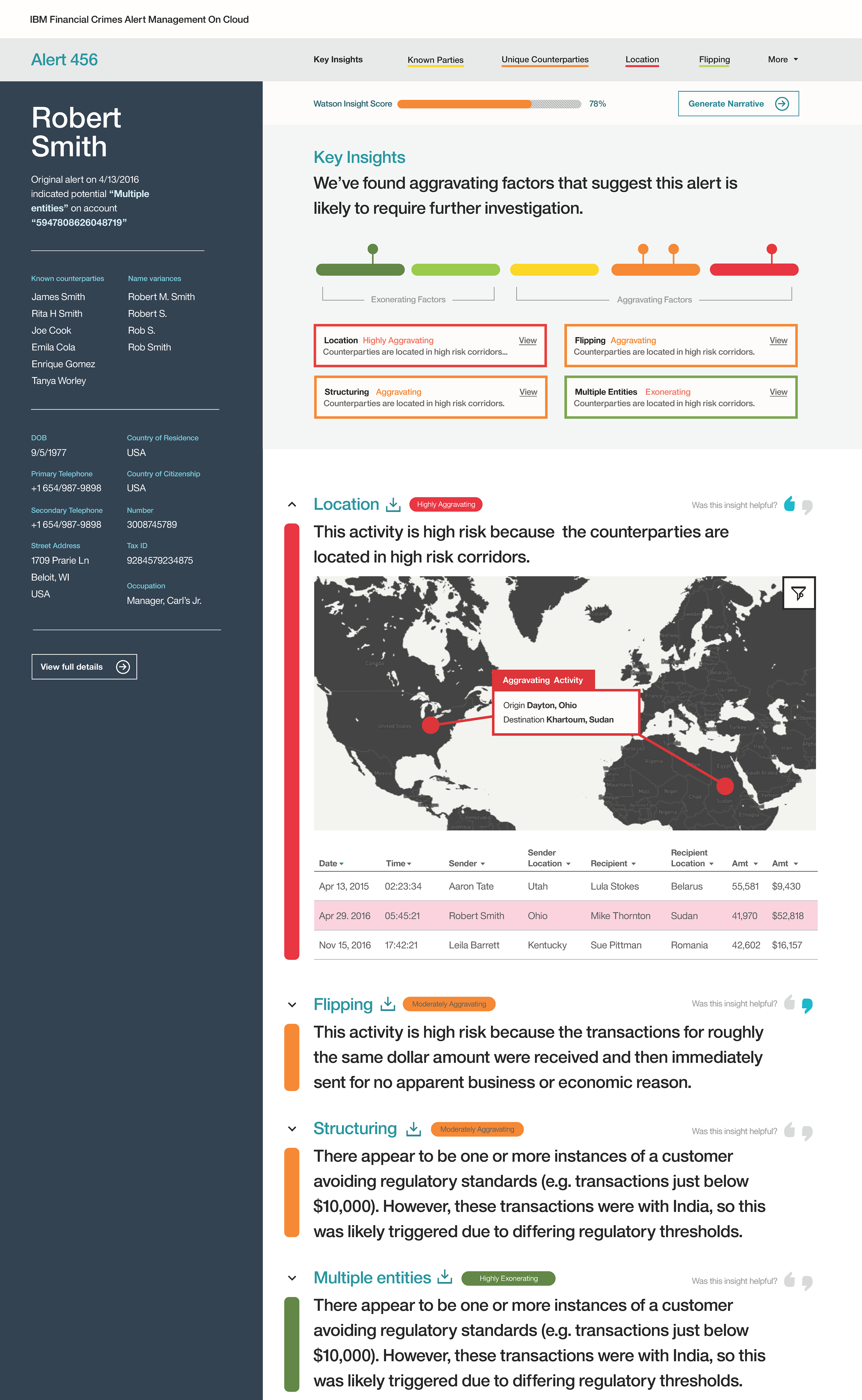Click the yellow neutral factor bar
The image size is (862, 1400).
[554, 270]
